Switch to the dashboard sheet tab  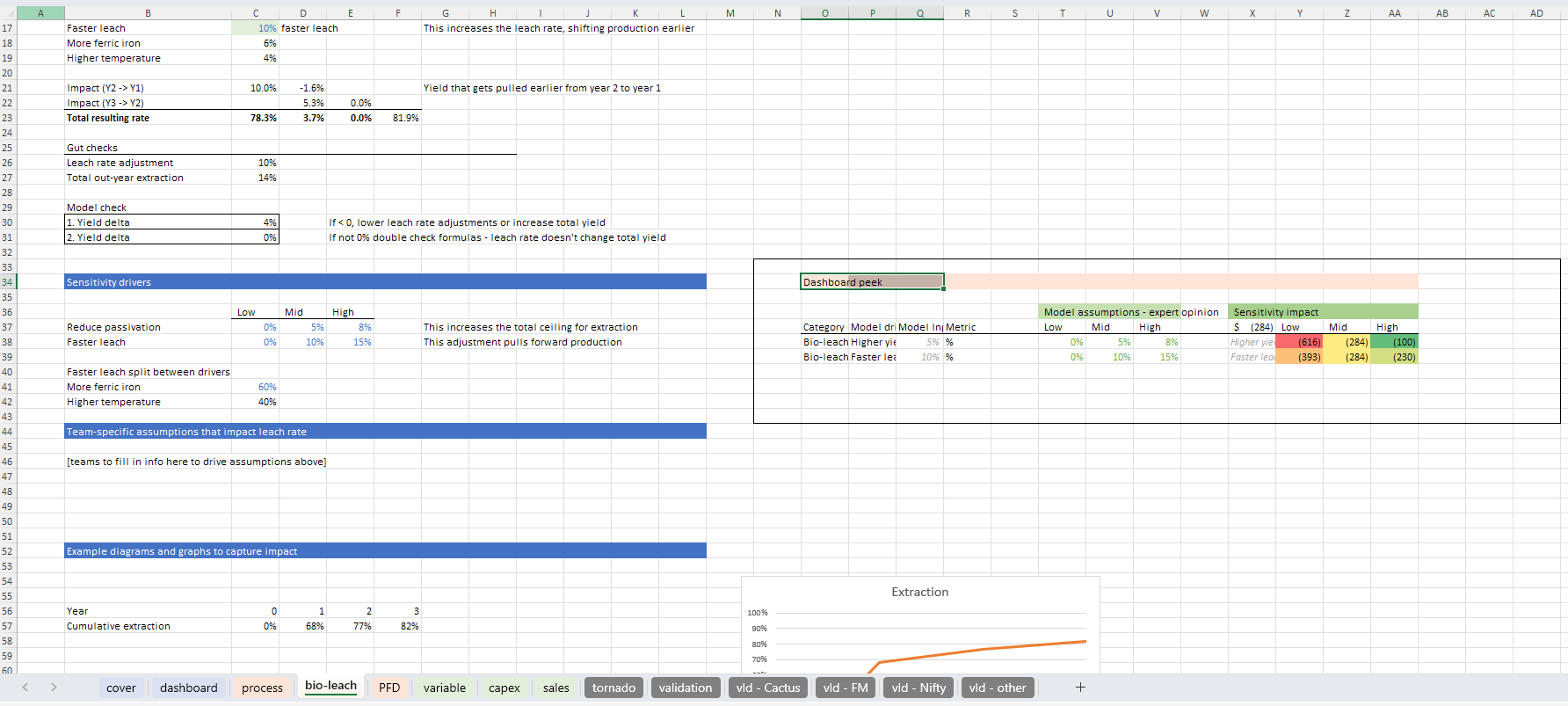coord(188,688)
